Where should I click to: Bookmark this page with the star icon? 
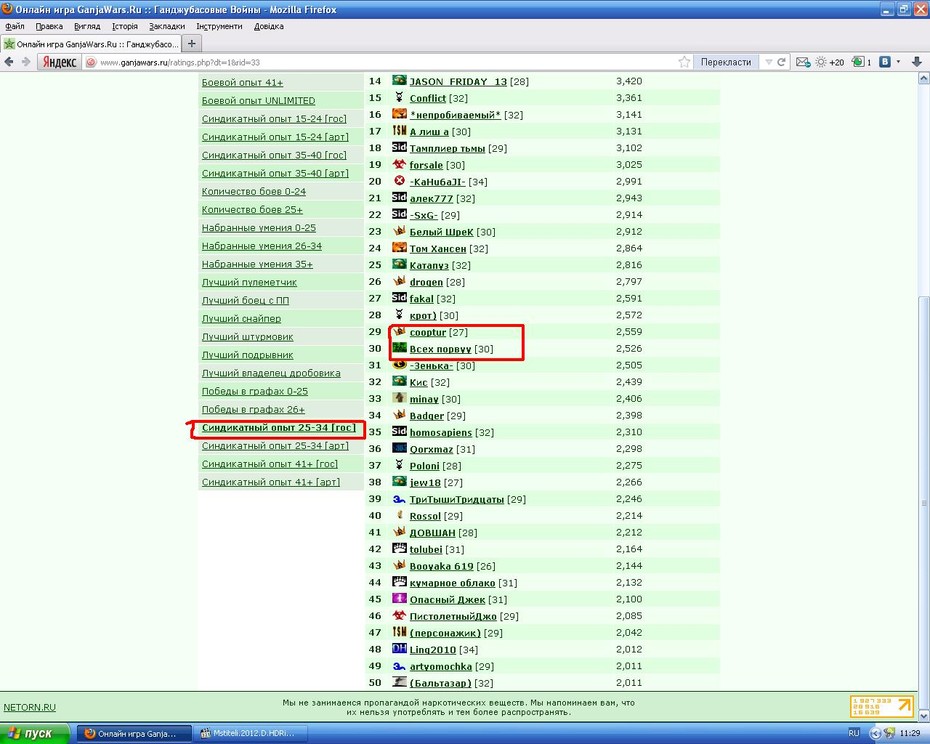click(684, 62)
